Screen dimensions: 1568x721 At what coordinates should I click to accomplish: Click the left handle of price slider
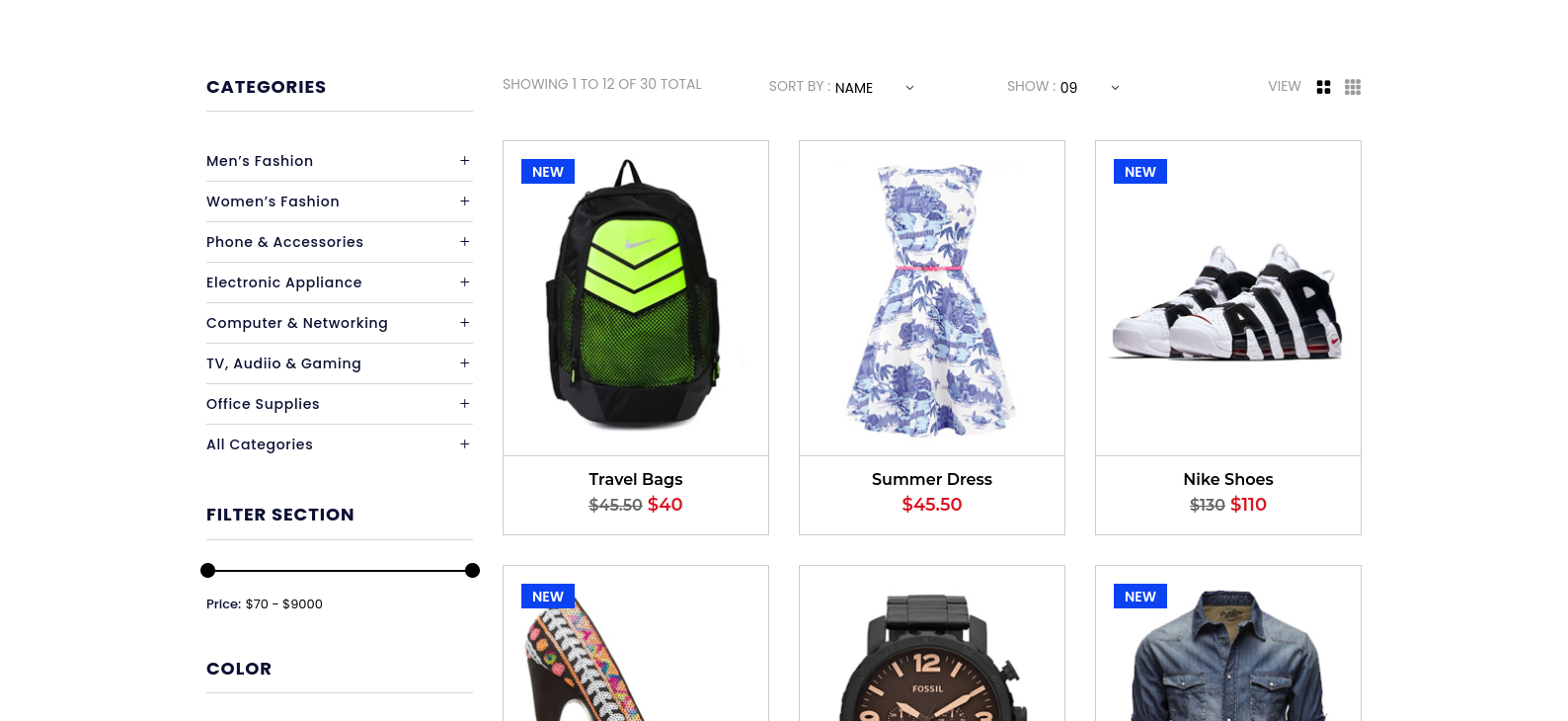207,570
